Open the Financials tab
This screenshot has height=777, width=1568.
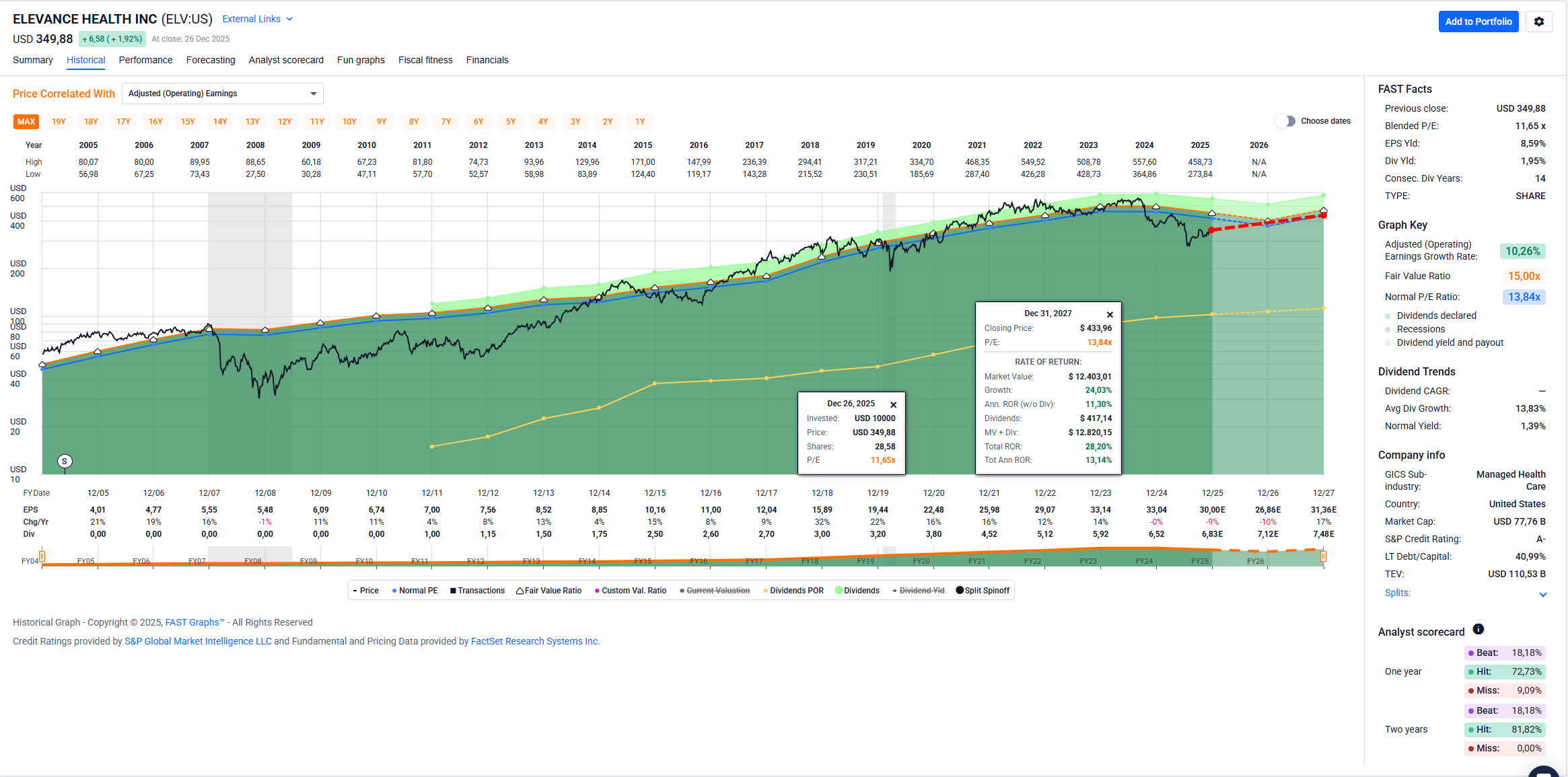487,60
